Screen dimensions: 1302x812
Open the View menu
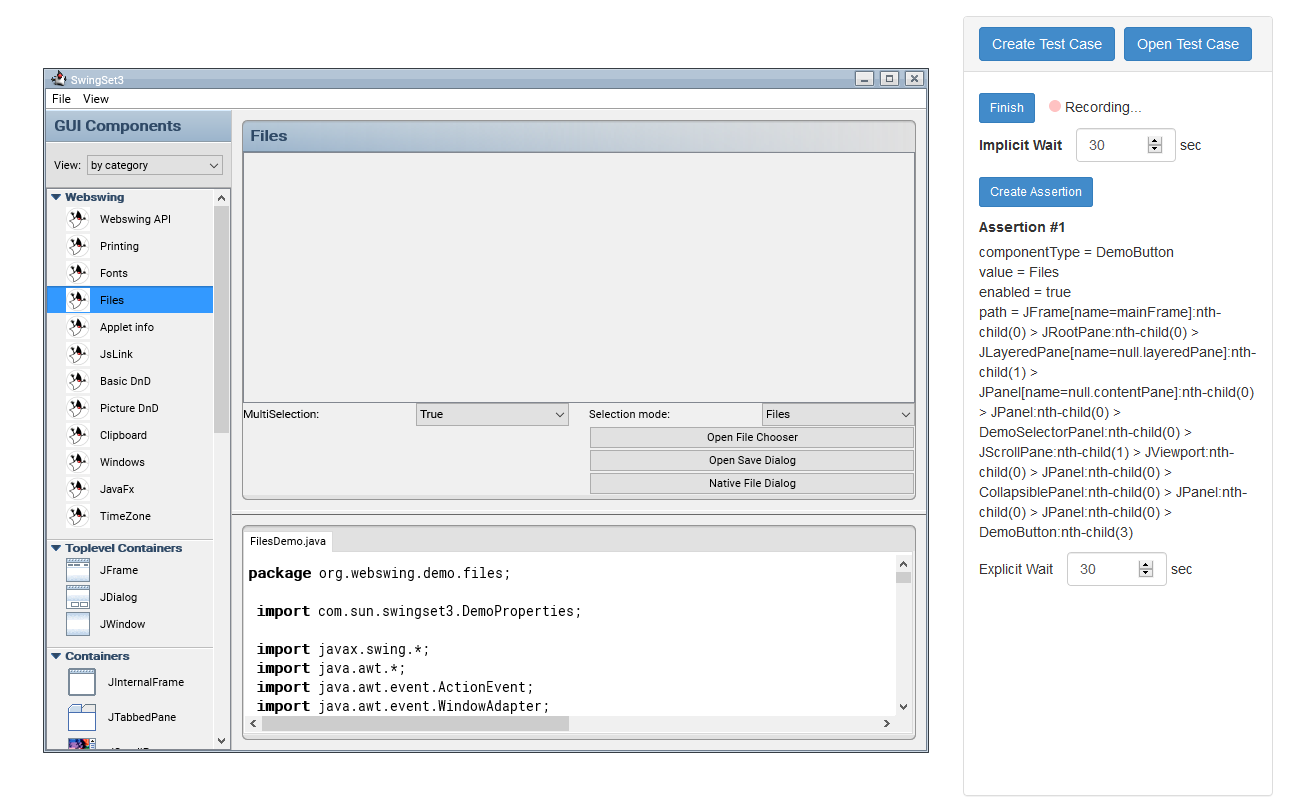click(x=96, y=99)
